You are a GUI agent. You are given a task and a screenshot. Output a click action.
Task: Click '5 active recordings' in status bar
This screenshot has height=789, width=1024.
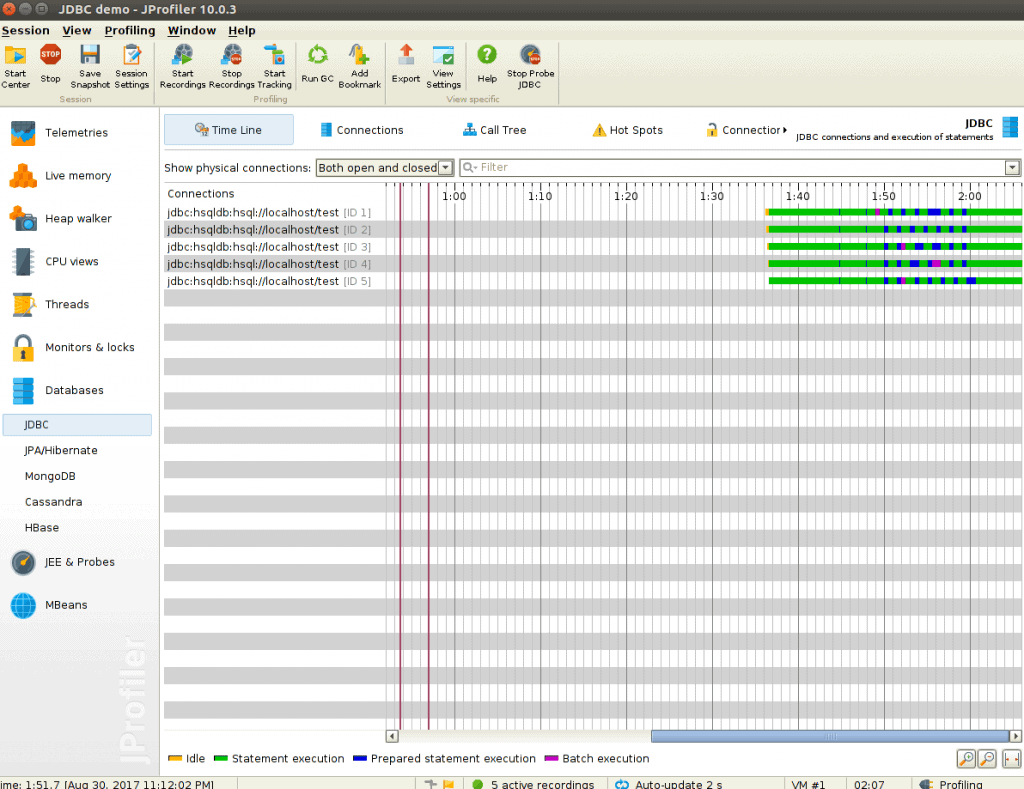(542, 784)
